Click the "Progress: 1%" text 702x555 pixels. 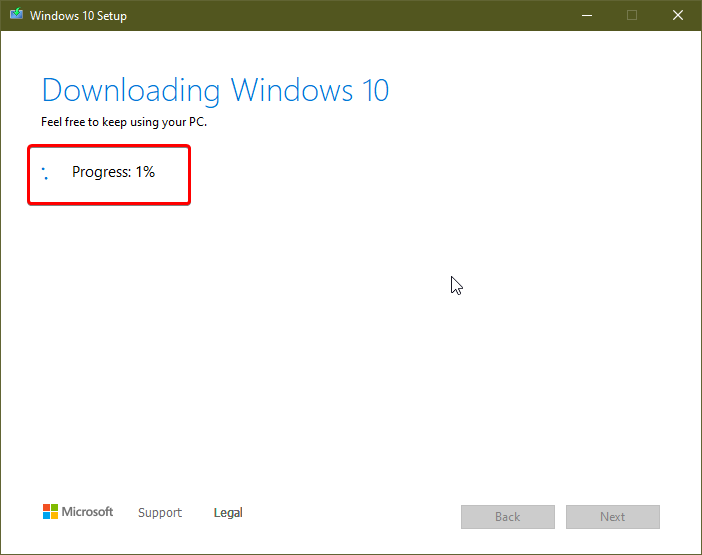coord(113,172)
